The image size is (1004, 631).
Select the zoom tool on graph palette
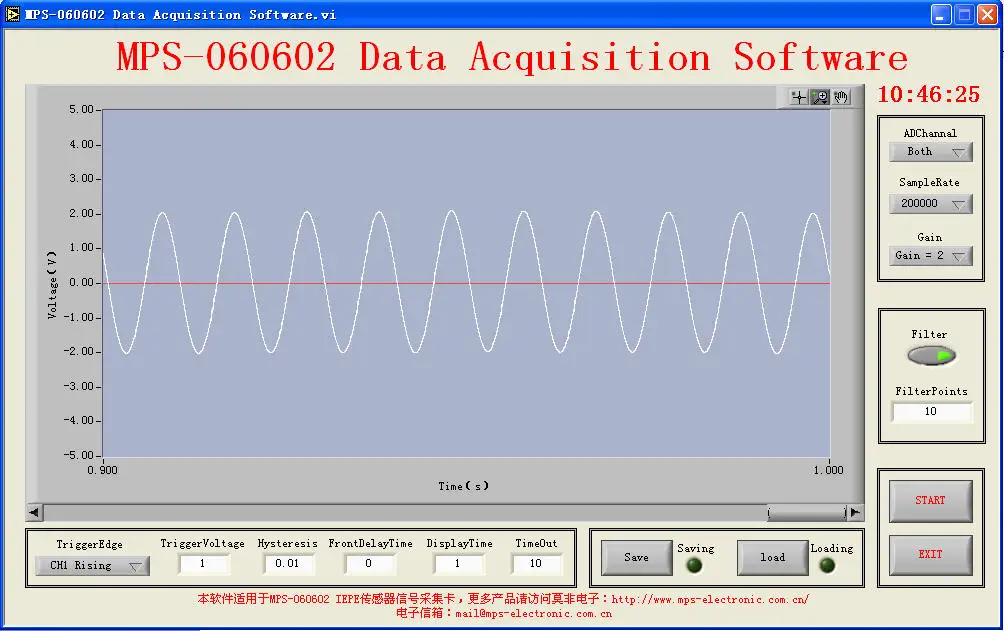coord(820,97)
